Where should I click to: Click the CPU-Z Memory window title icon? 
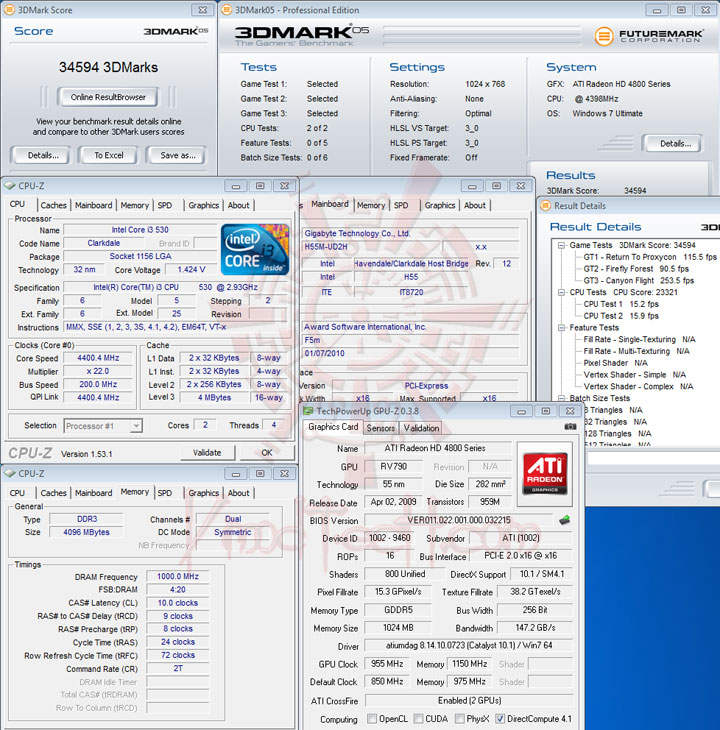[x=9, y=473]
